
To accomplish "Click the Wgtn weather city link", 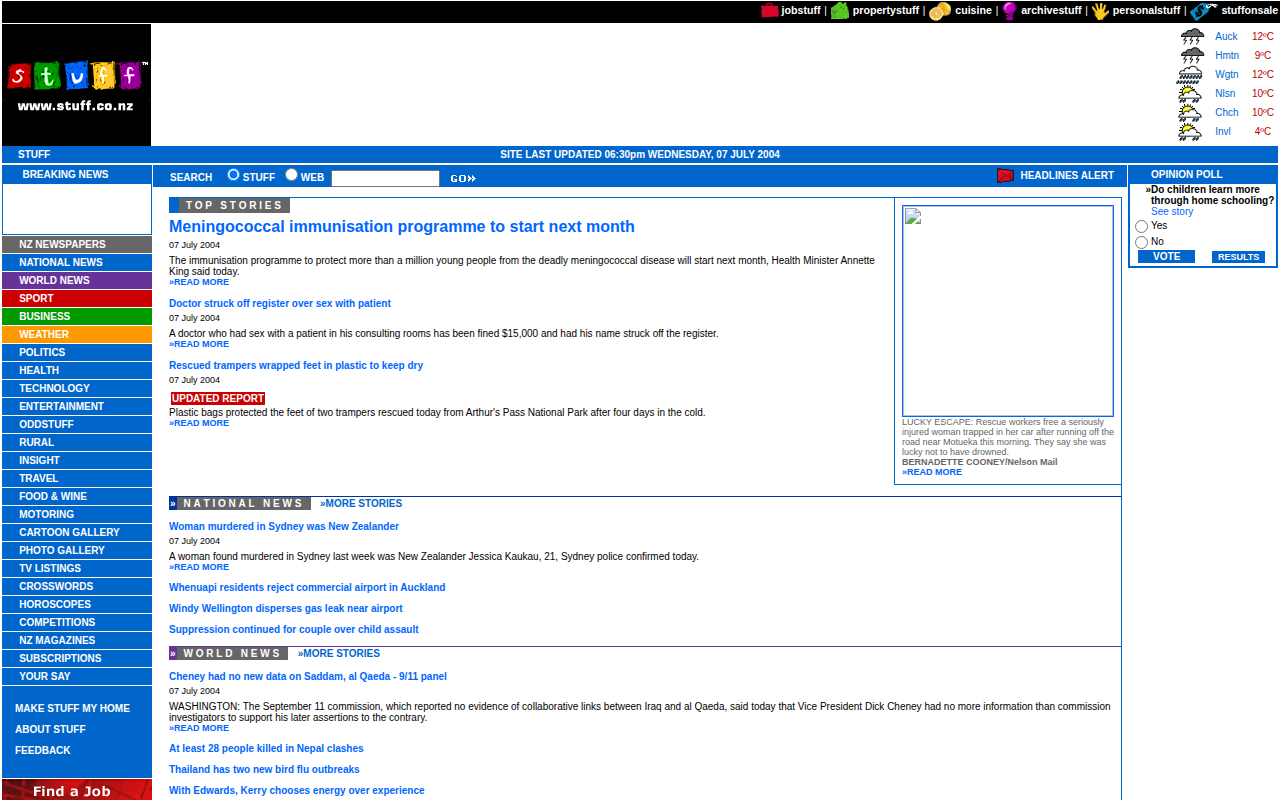I will (x=1227, y=75).
